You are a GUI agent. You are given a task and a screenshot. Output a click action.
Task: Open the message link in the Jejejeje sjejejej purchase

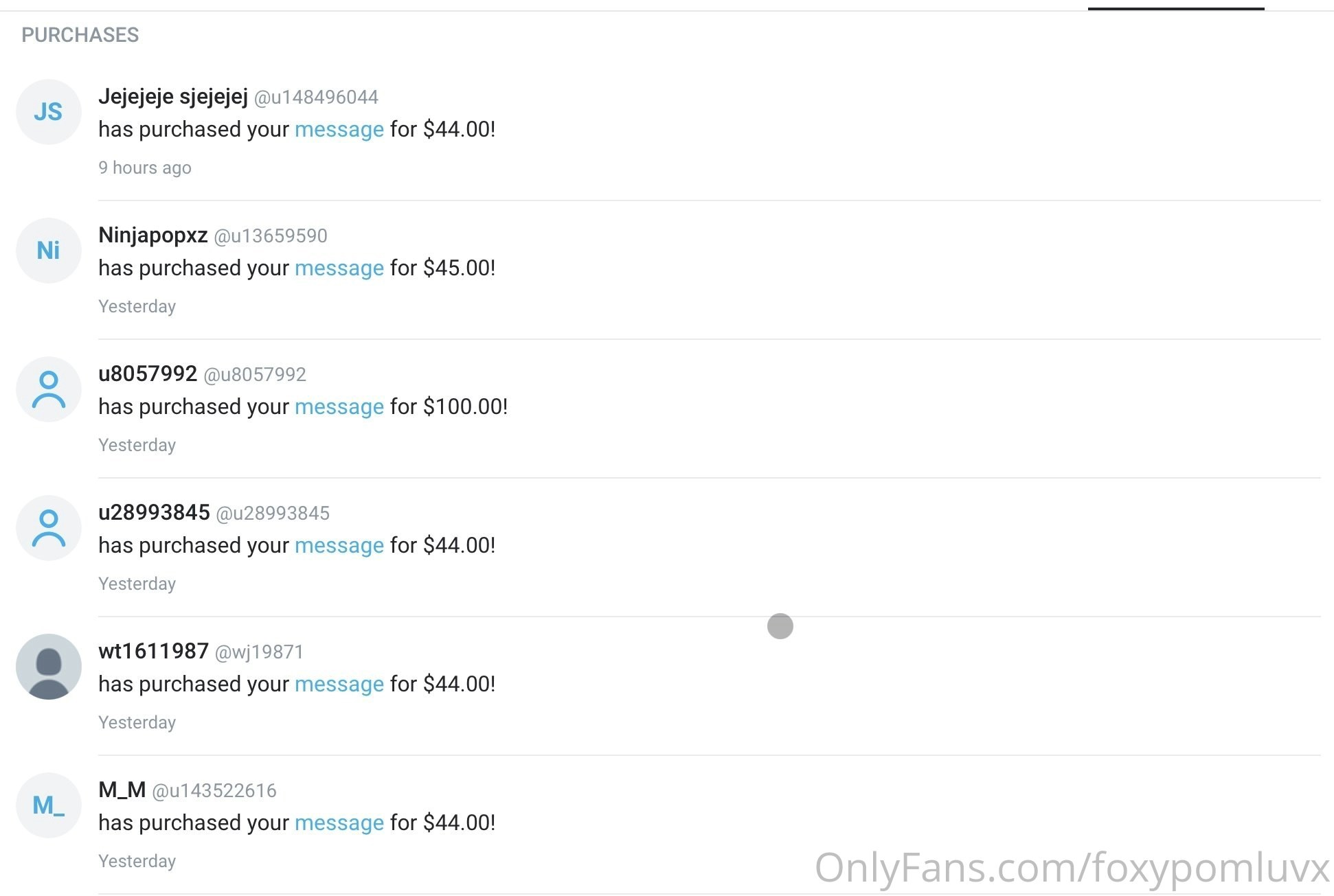pyautogui.click(x=339, y=129)
